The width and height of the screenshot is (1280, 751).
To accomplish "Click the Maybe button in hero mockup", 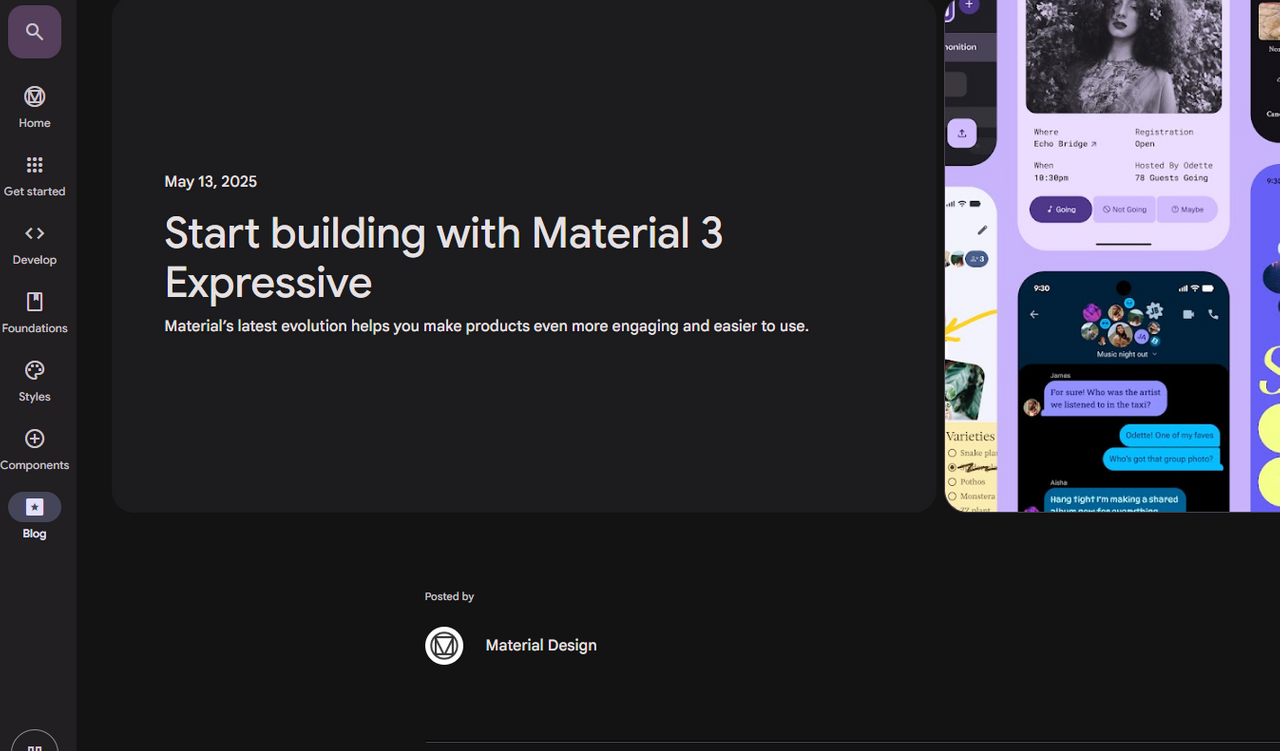I will coord(1187,209).
